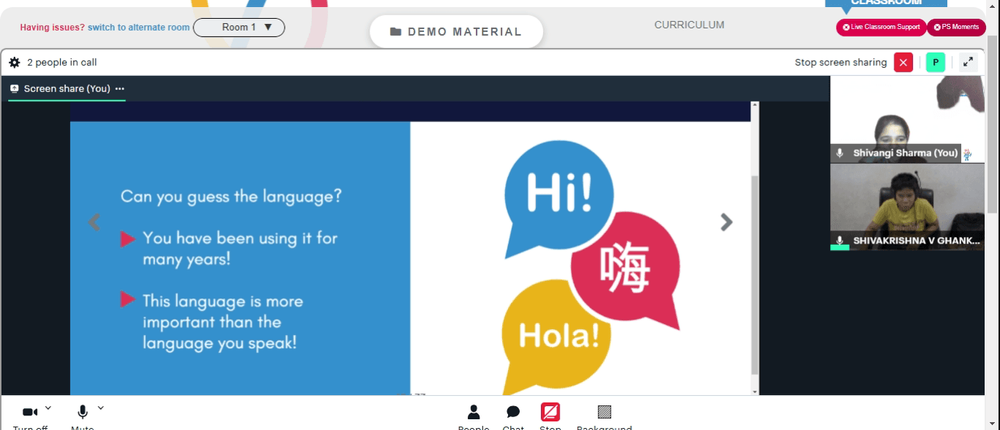Select the SHIVAKRISHNA V GHANK video tile
The width and height of the screenshot is (1000, 430).
(x=907, y=207)
